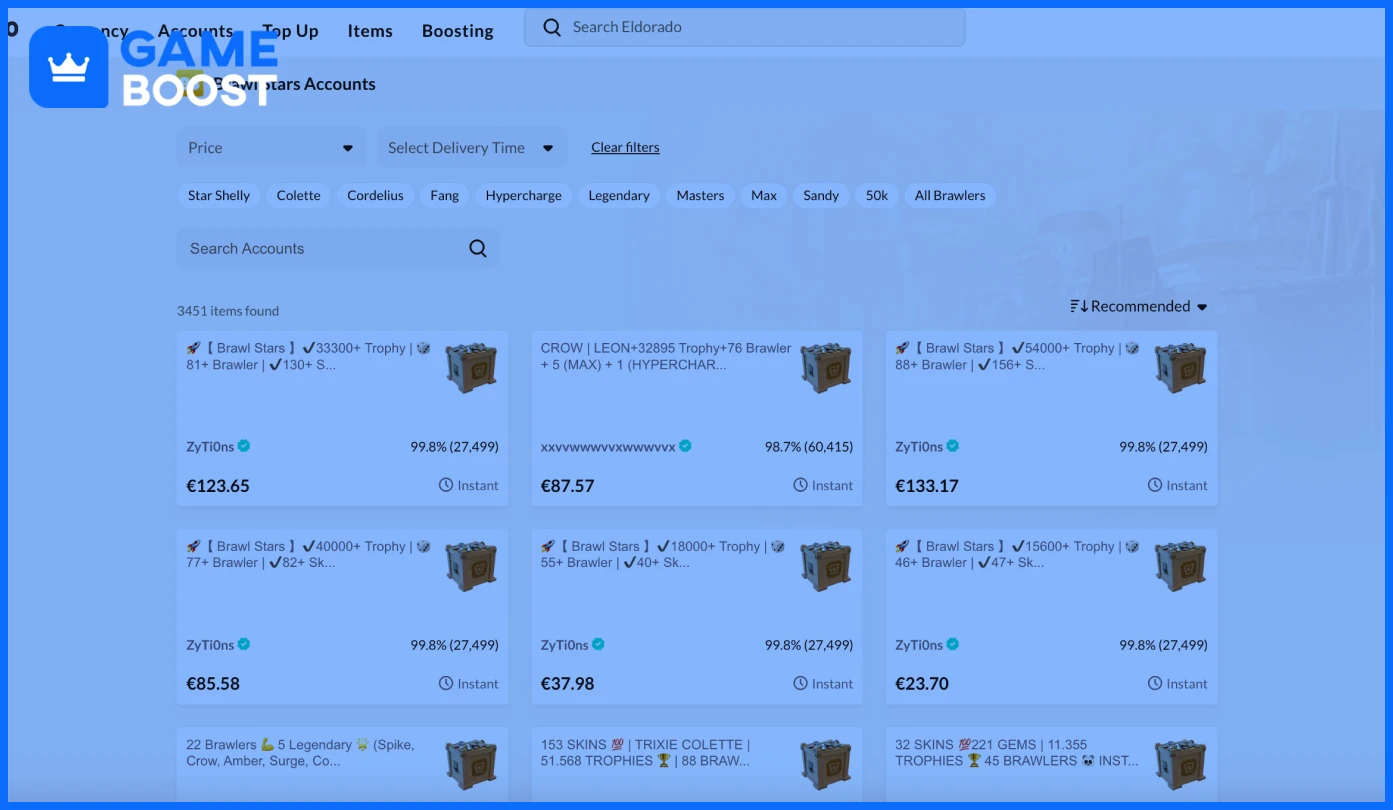Open the 153 SKINS TRIXIE COLETTE listing title
The width and height of the screenshot is (1393, 810).
tap(646, 752)
